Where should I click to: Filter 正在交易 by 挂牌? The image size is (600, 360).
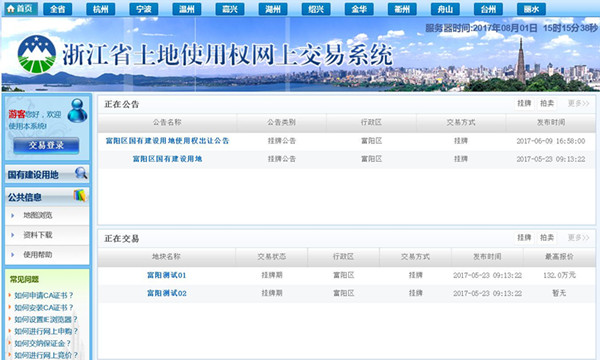(x=524, y=238)
